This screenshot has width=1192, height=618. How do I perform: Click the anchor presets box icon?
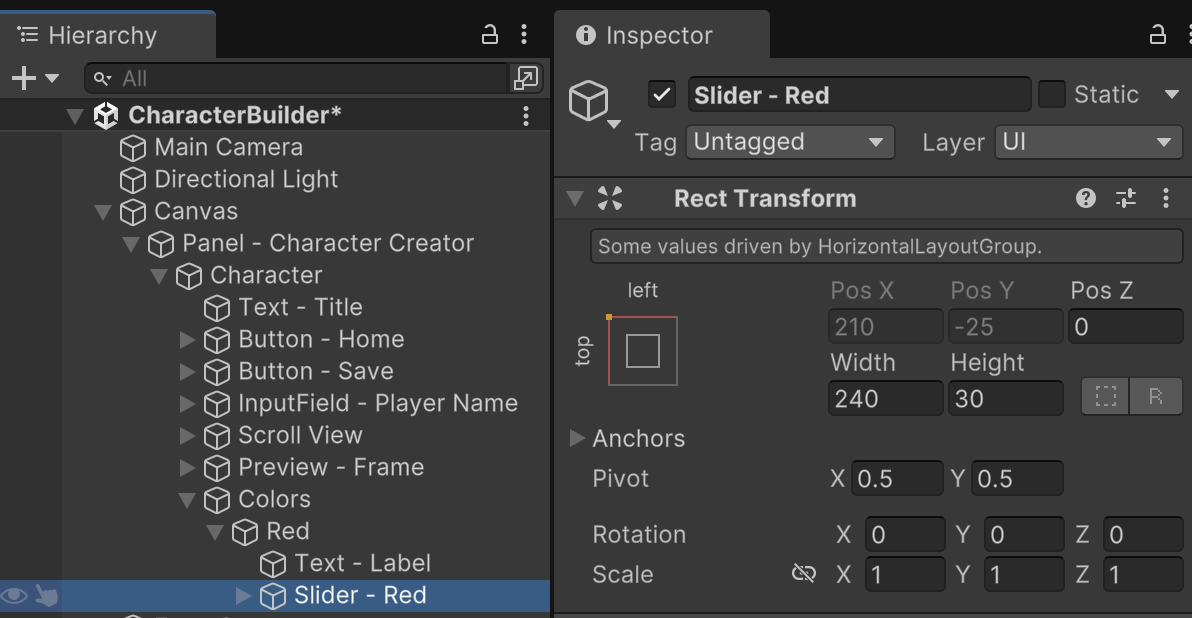pos(642,351)
